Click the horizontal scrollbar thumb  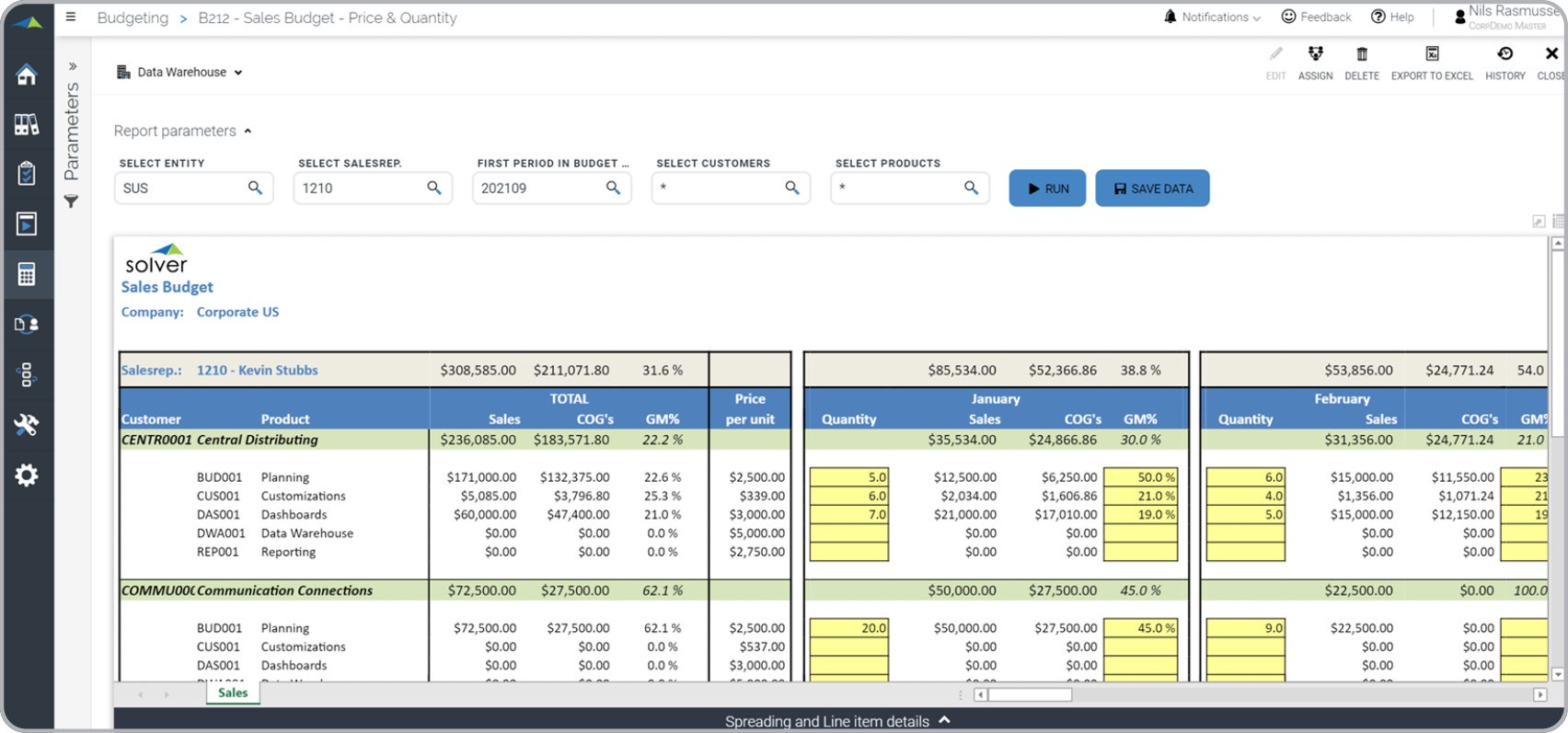click(1029, 694)
